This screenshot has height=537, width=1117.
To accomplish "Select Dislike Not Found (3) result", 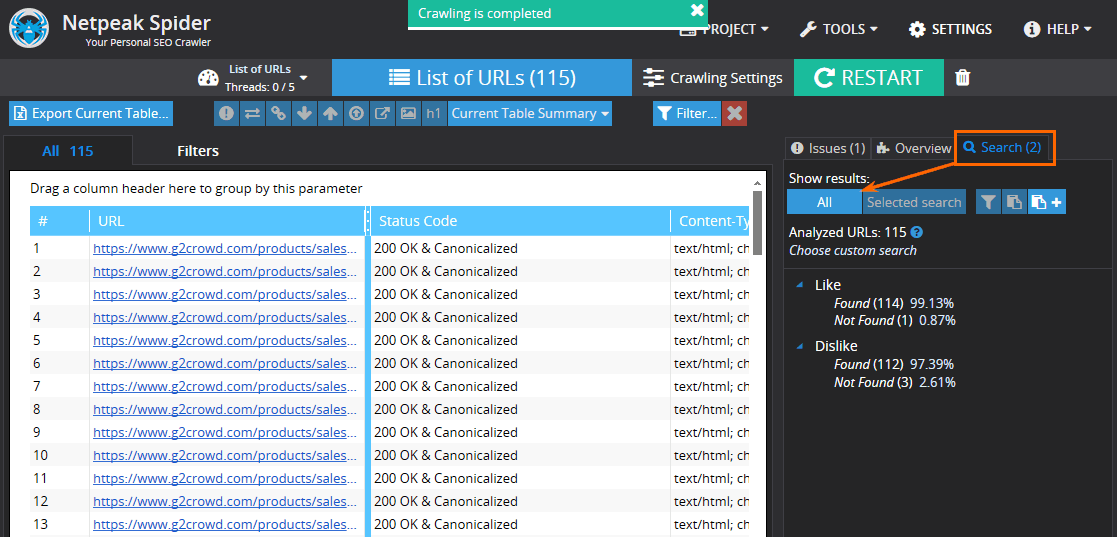I will tap(895, 382).
